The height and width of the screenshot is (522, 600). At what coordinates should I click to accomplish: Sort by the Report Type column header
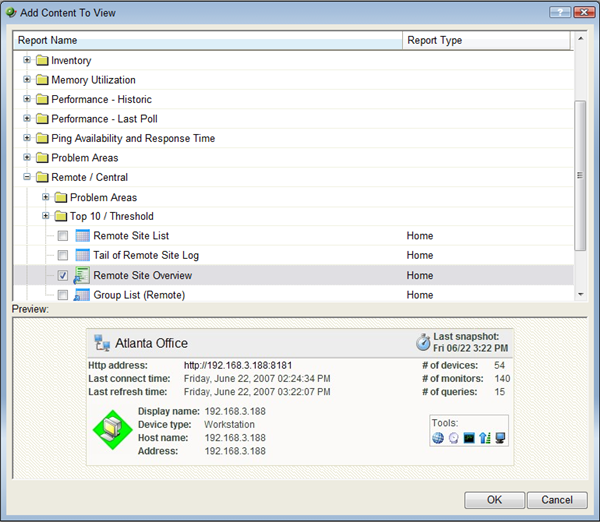(486, 40)
